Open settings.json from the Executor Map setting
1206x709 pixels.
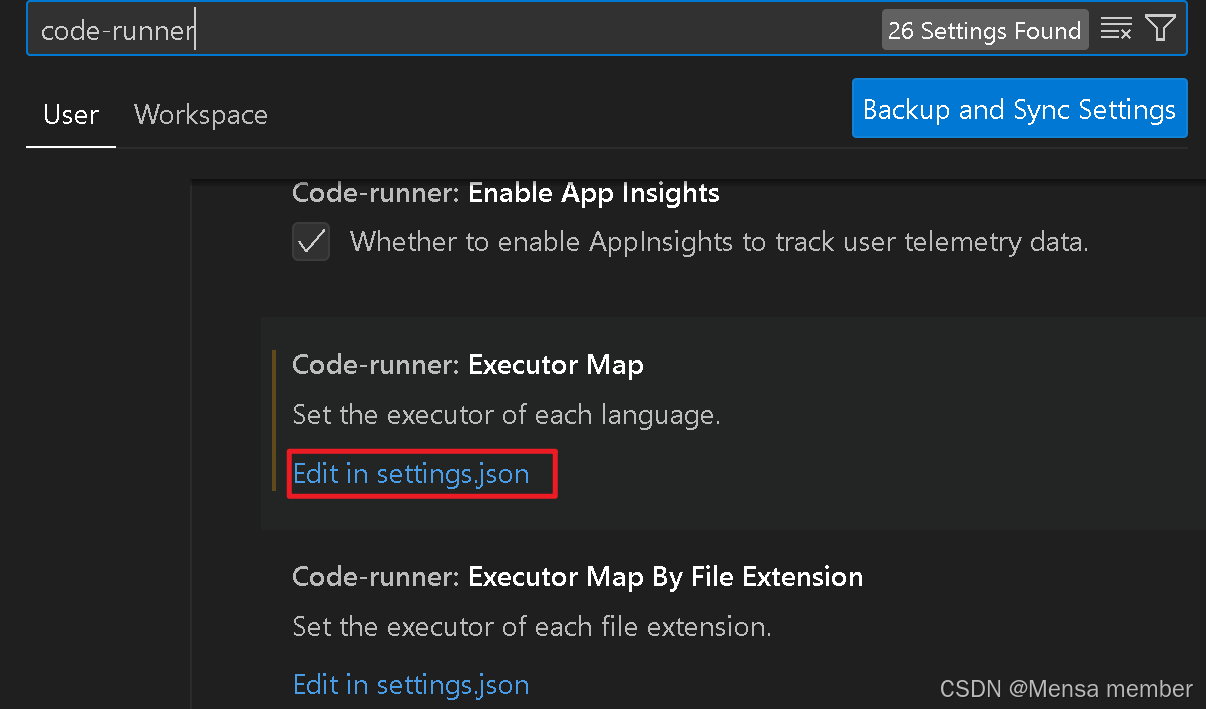411,473
